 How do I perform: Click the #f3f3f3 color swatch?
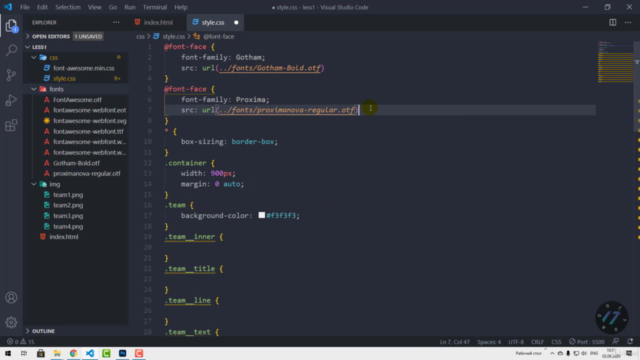tap(262, 215)
